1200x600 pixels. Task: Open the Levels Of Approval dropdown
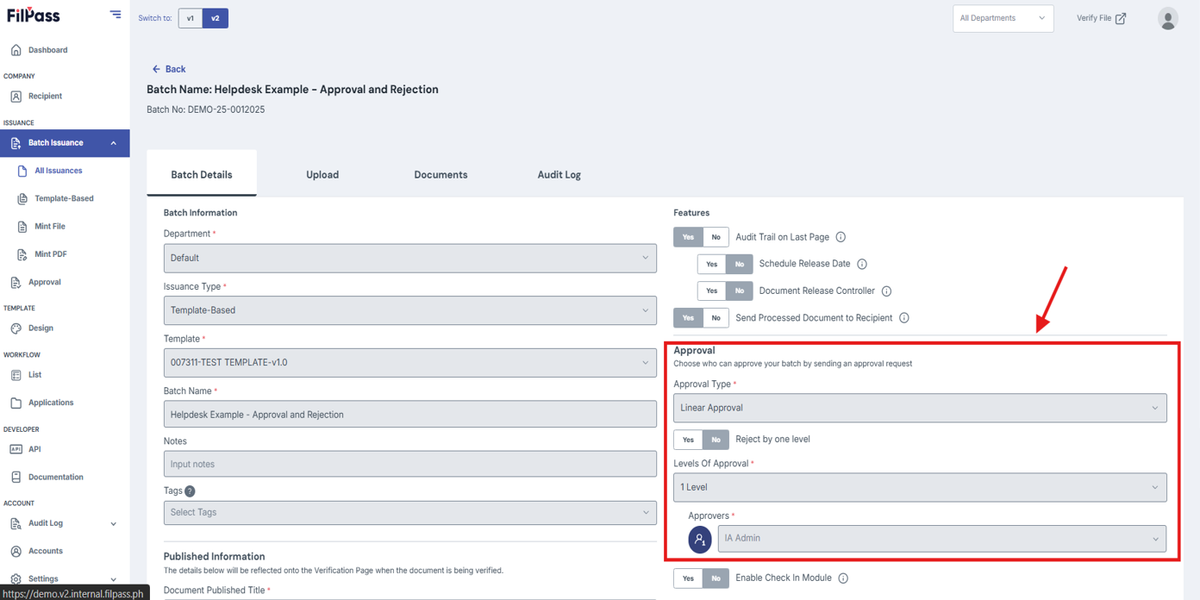[920, 487]
